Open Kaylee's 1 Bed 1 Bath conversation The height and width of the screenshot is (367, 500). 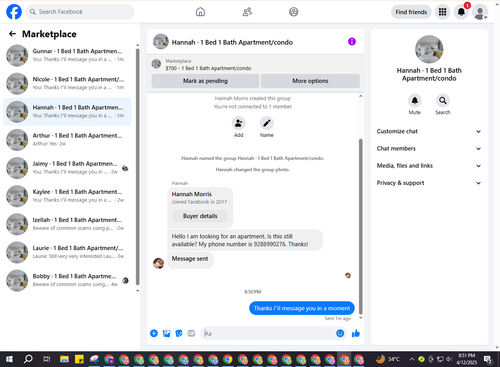pos(67,196)
